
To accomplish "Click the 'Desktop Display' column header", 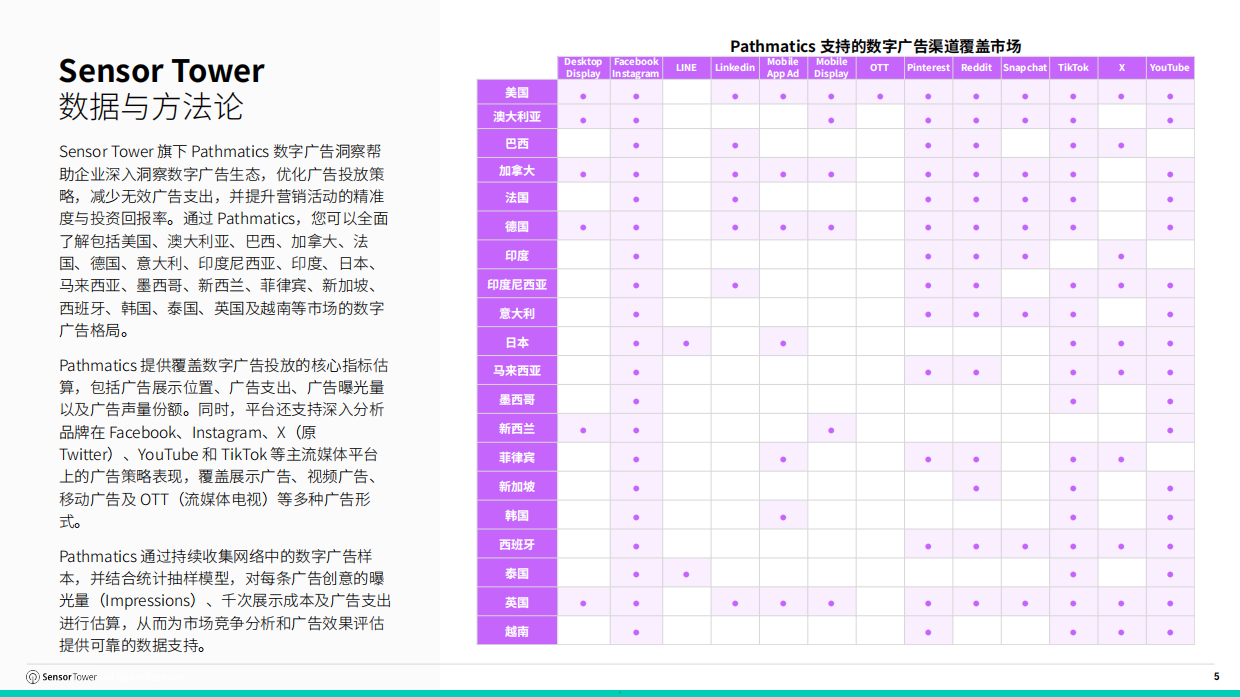I will 583,68.
